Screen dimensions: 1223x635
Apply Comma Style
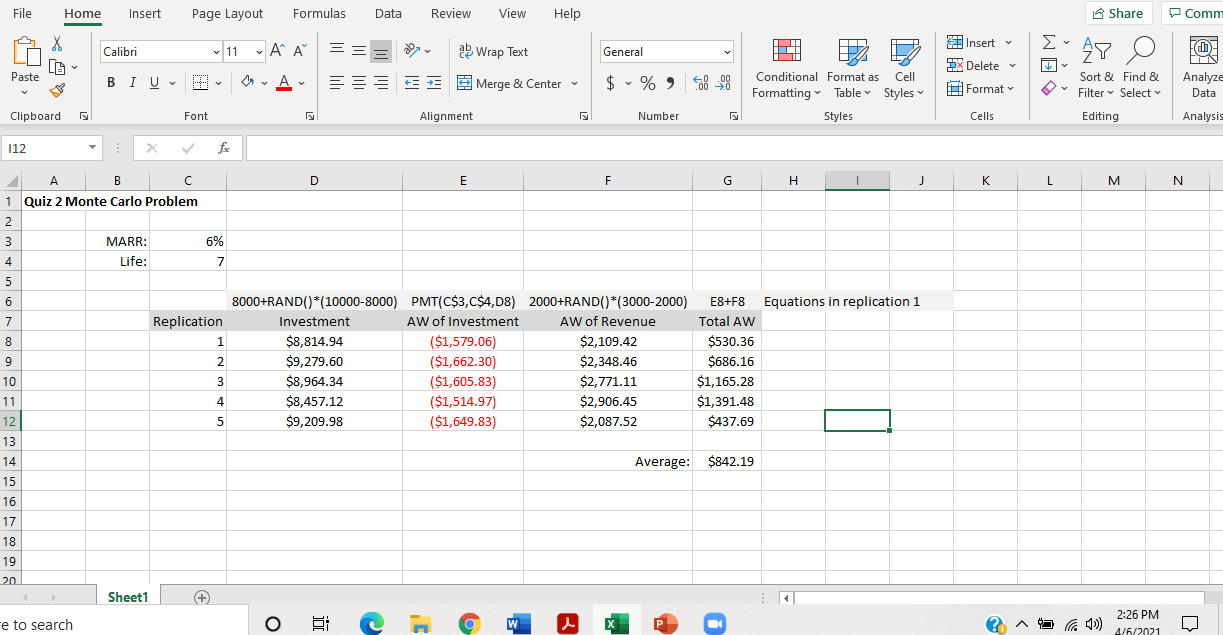click(670, 84)
